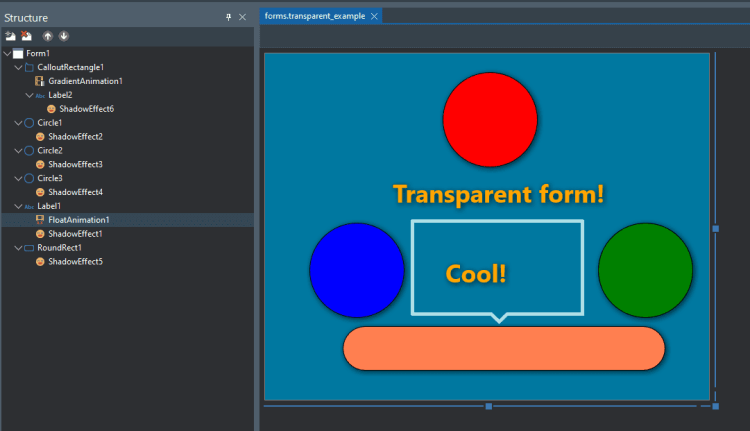Click the ShadowEffect5 effect icon
The height and width of the screenshot is (431, 750).
point(40,262)
